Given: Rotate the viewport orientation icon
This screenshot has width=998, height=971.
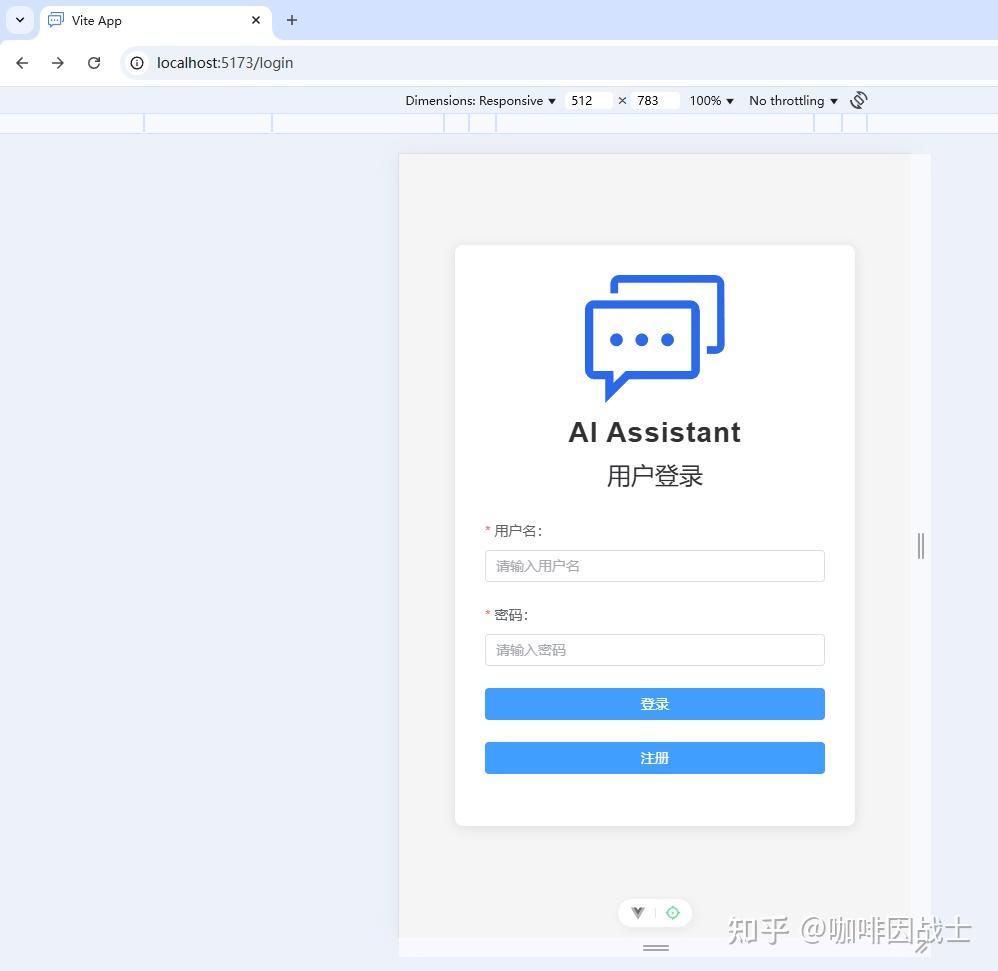Looking at the screenshot, I should tap(858, 100).
